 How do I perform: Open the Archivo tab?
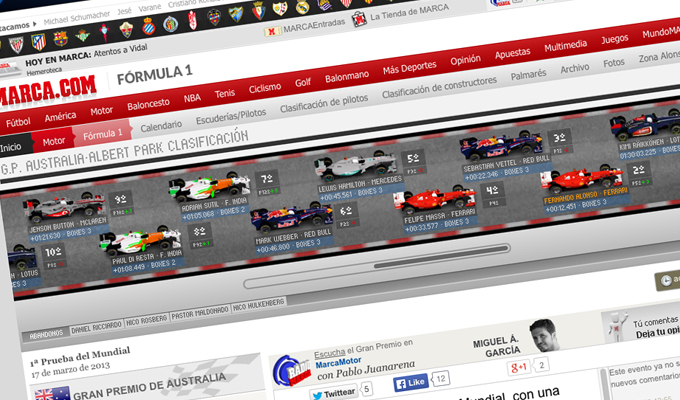[575, 69]
